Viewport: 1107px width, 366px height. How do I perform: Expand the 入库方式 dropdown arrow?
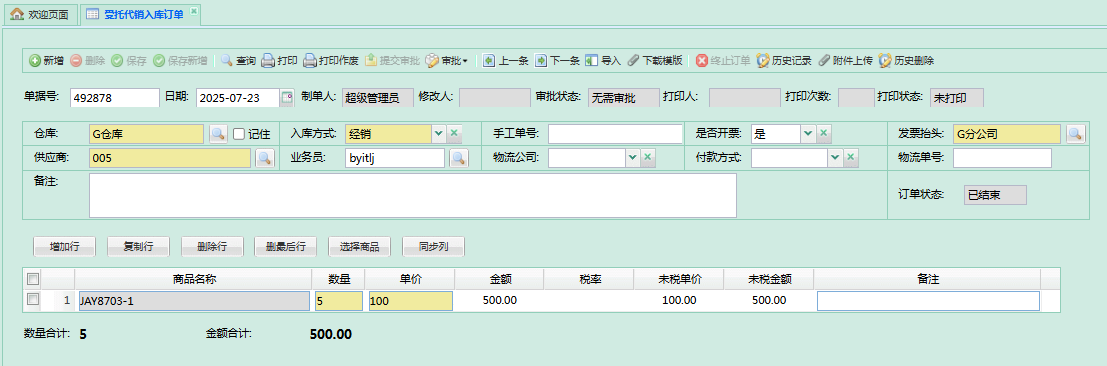pos(438,133)
